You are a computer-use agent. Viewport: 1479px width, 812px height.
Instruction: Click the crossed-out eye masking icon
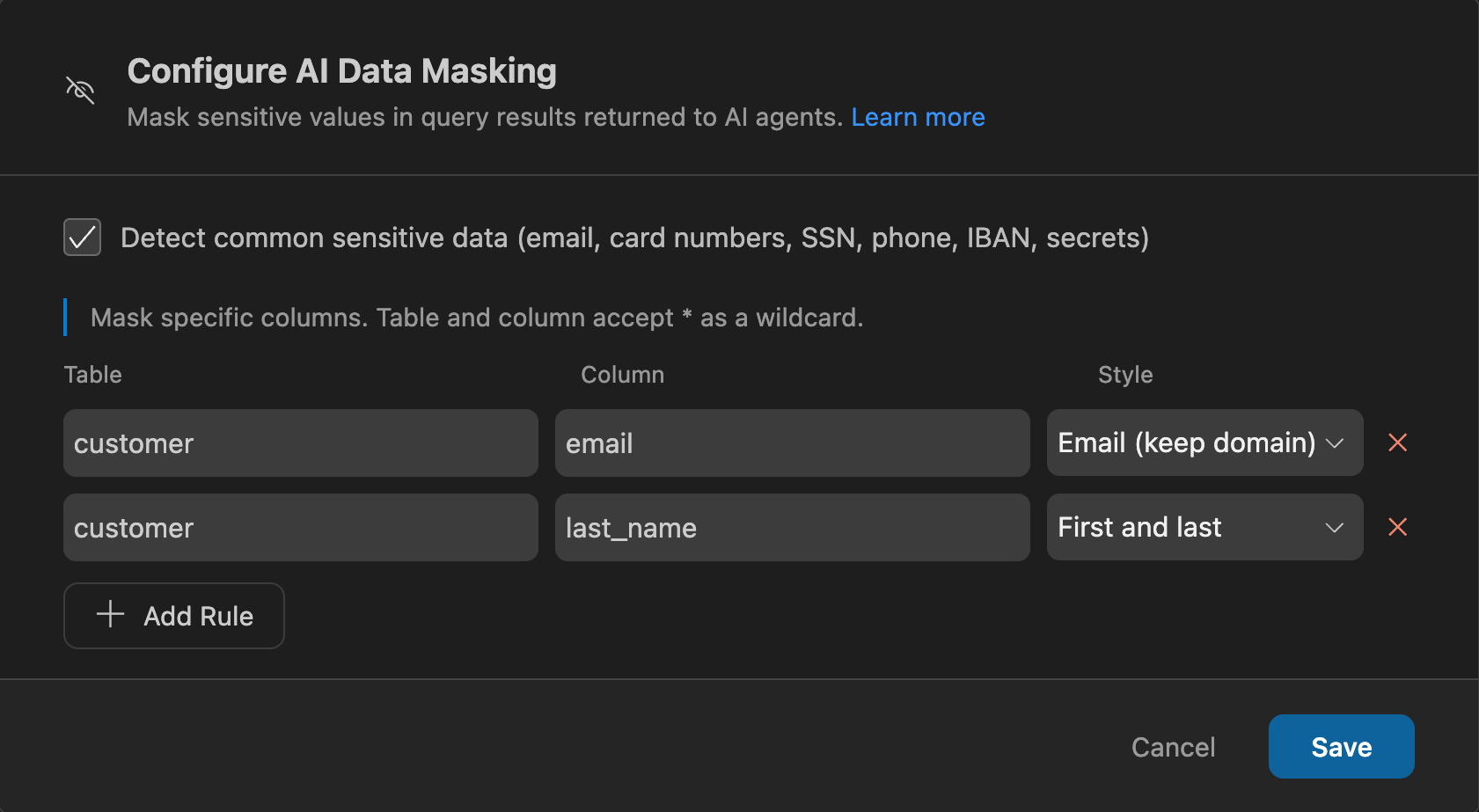pos(80,90)
